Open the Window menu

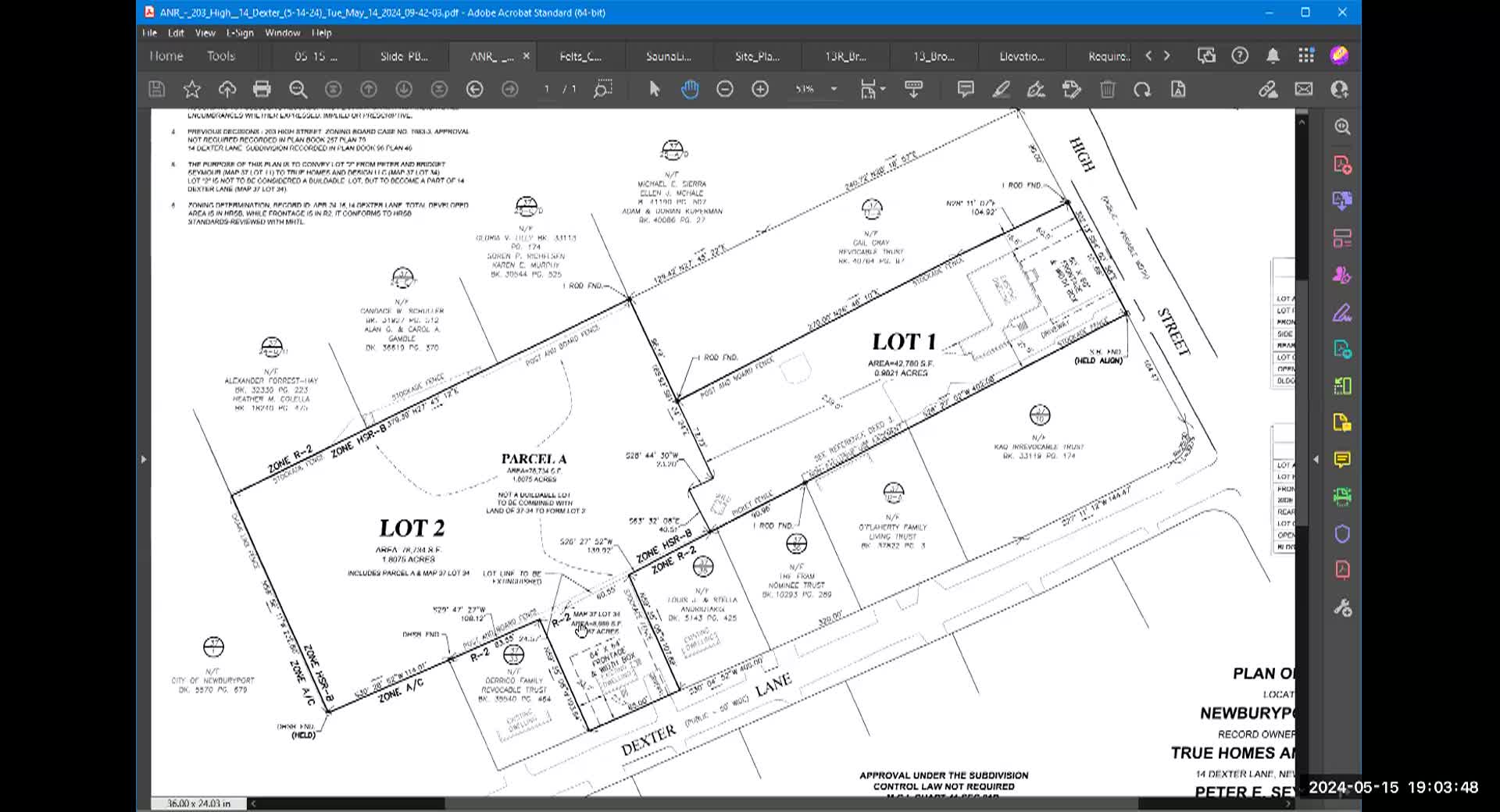282,33
